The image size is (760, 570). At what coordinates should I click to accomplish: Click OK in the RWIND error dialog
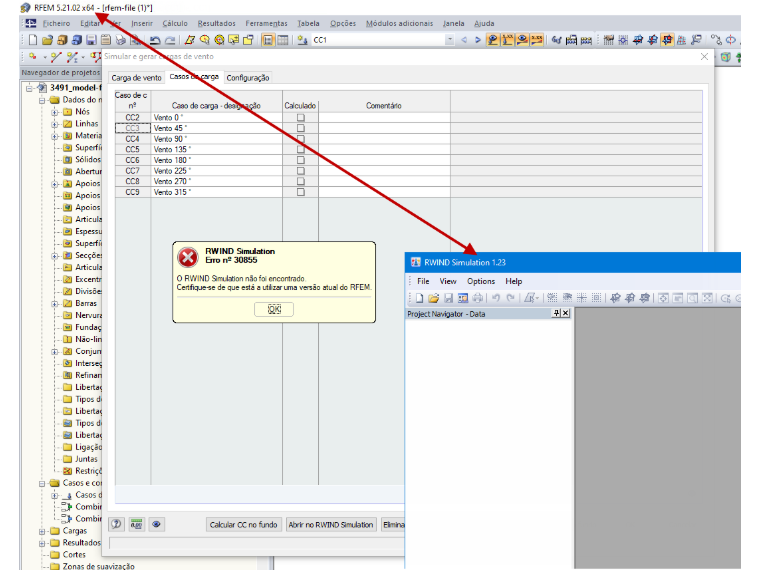(274, 309)
